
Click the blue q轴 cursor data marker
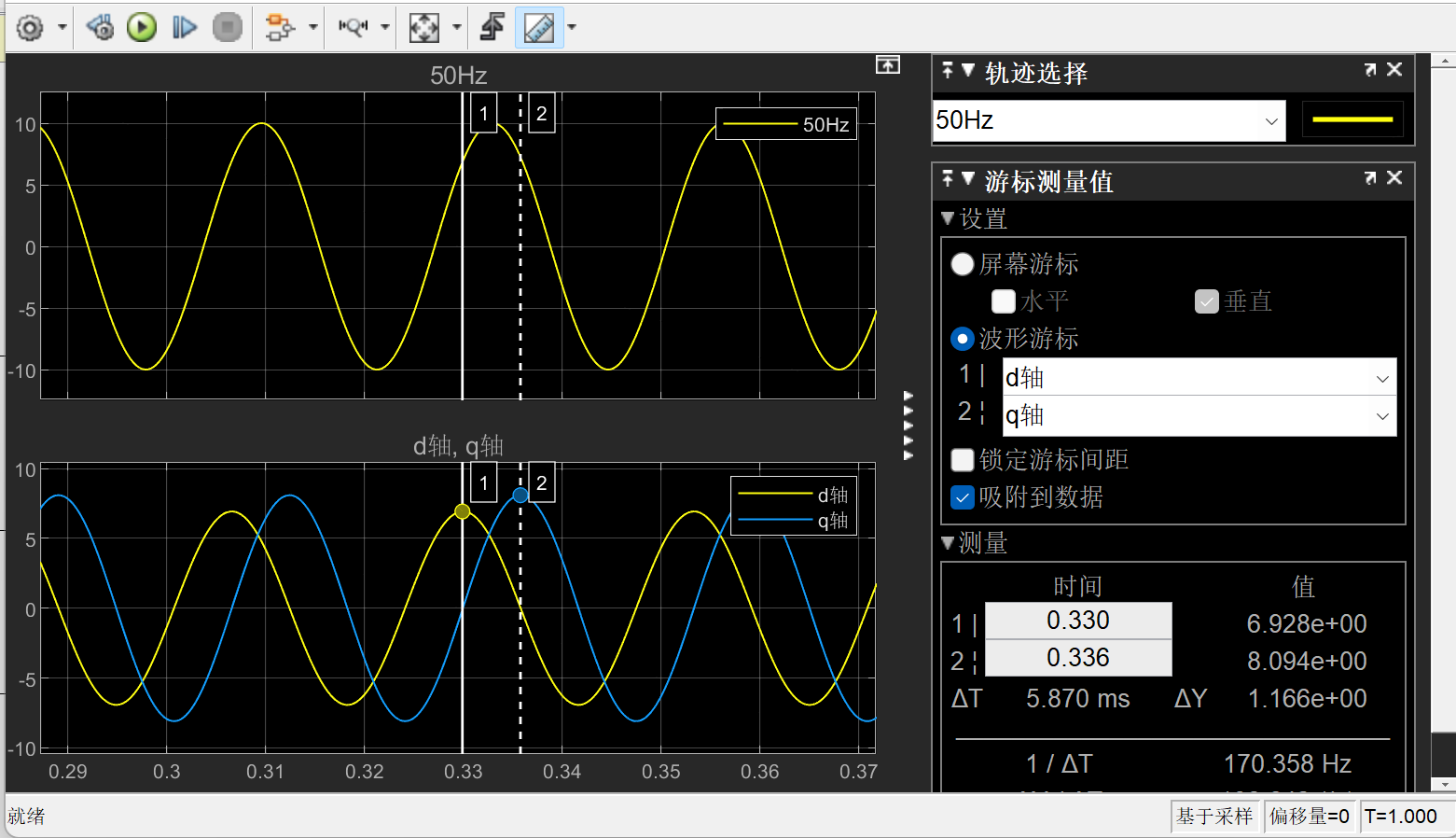520,496
